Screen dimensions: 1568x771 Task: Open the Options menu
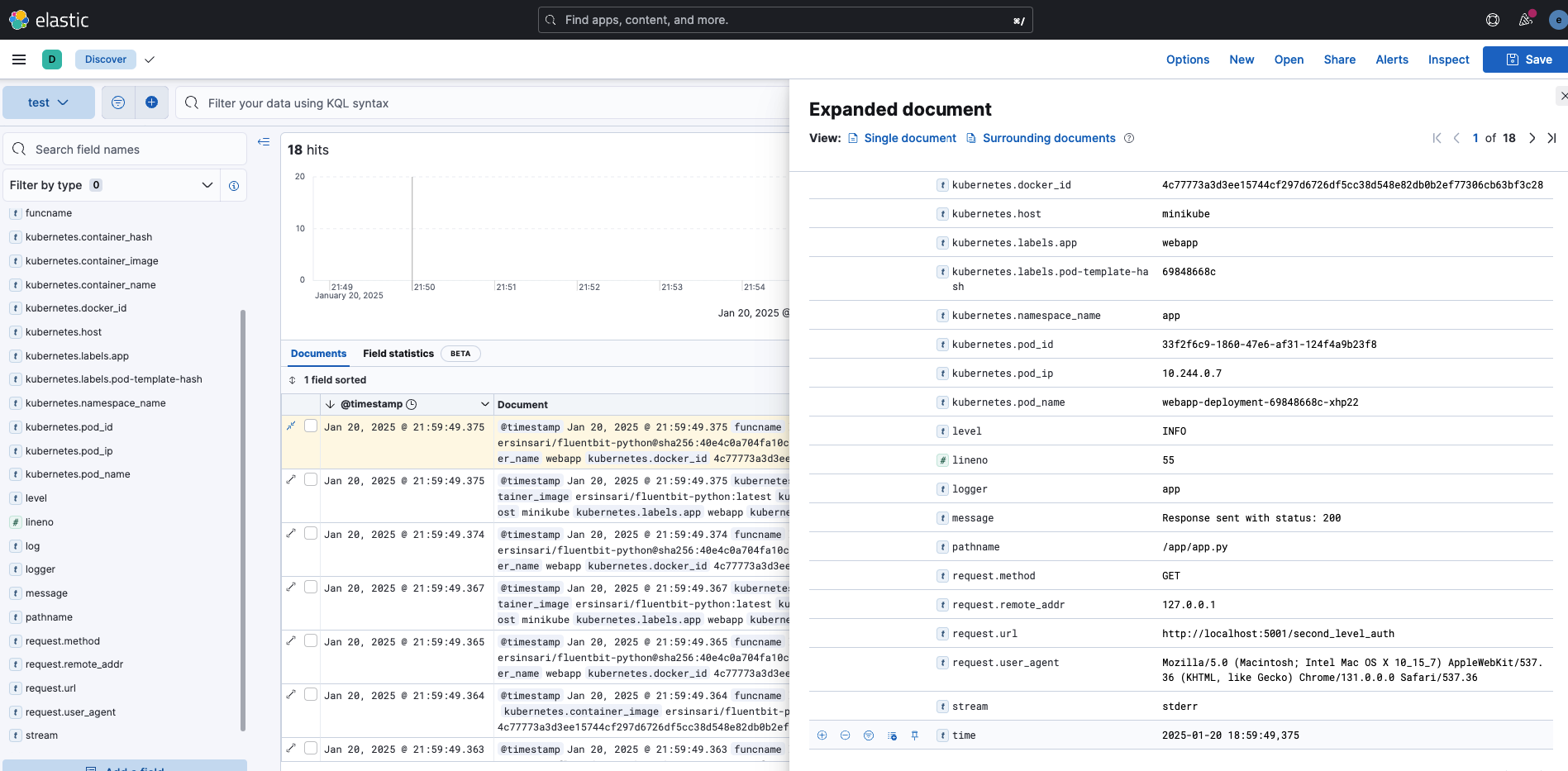click(x=1188, y=59)
